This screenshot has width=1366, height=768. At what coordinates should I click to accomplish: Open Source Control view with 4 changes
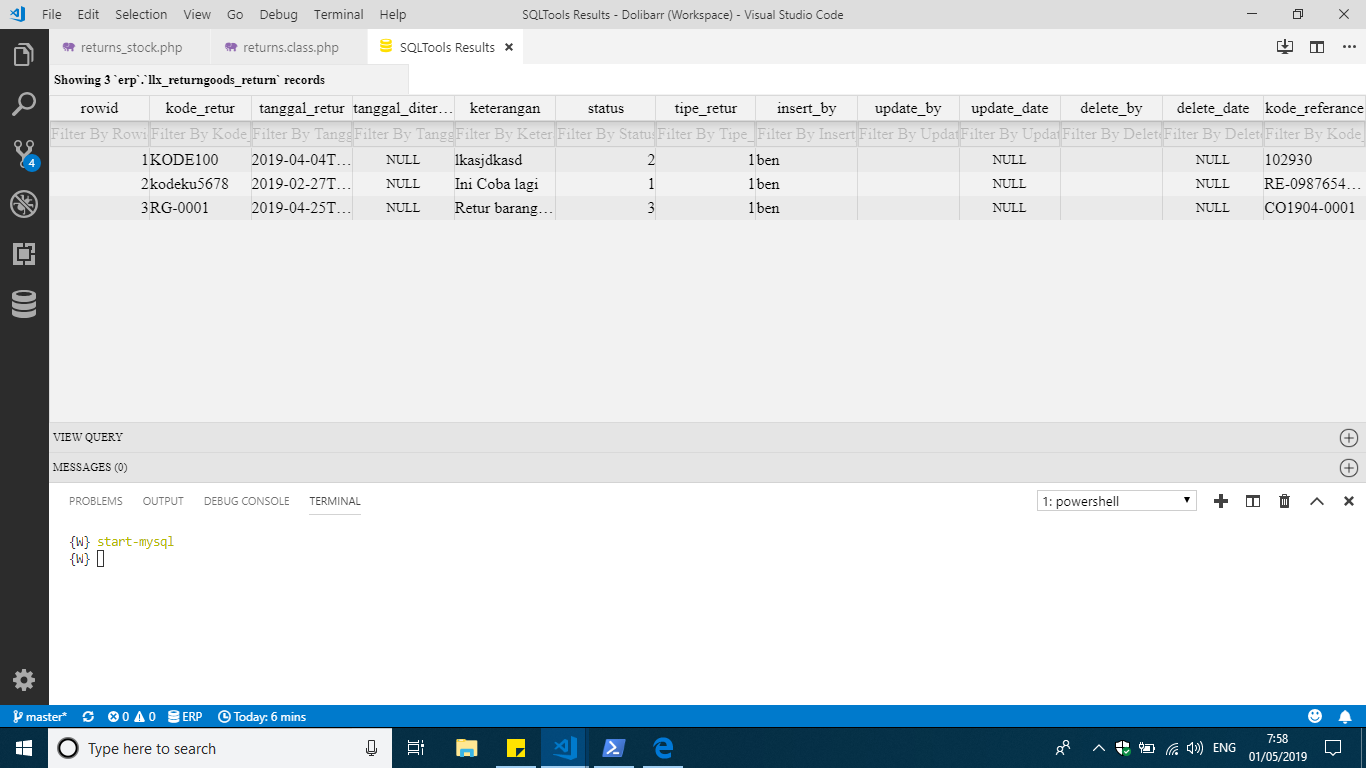pos(24,154)
